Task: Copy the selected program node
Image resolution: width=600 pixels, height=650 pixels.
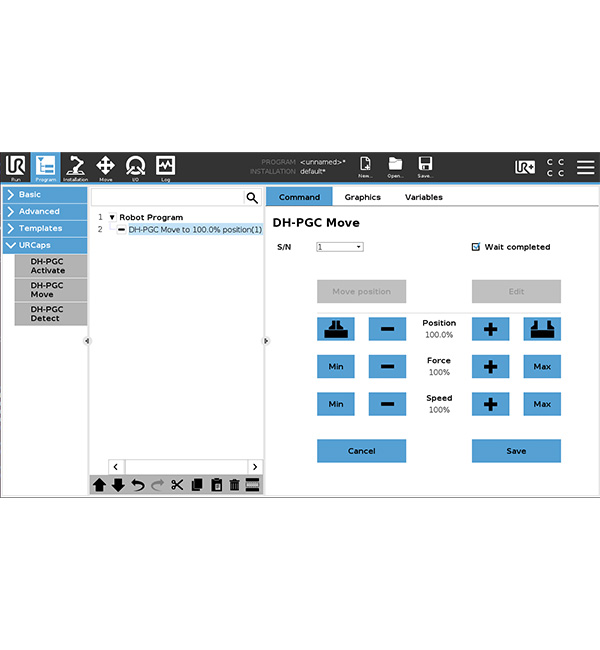Action: [x=197, y=485]
